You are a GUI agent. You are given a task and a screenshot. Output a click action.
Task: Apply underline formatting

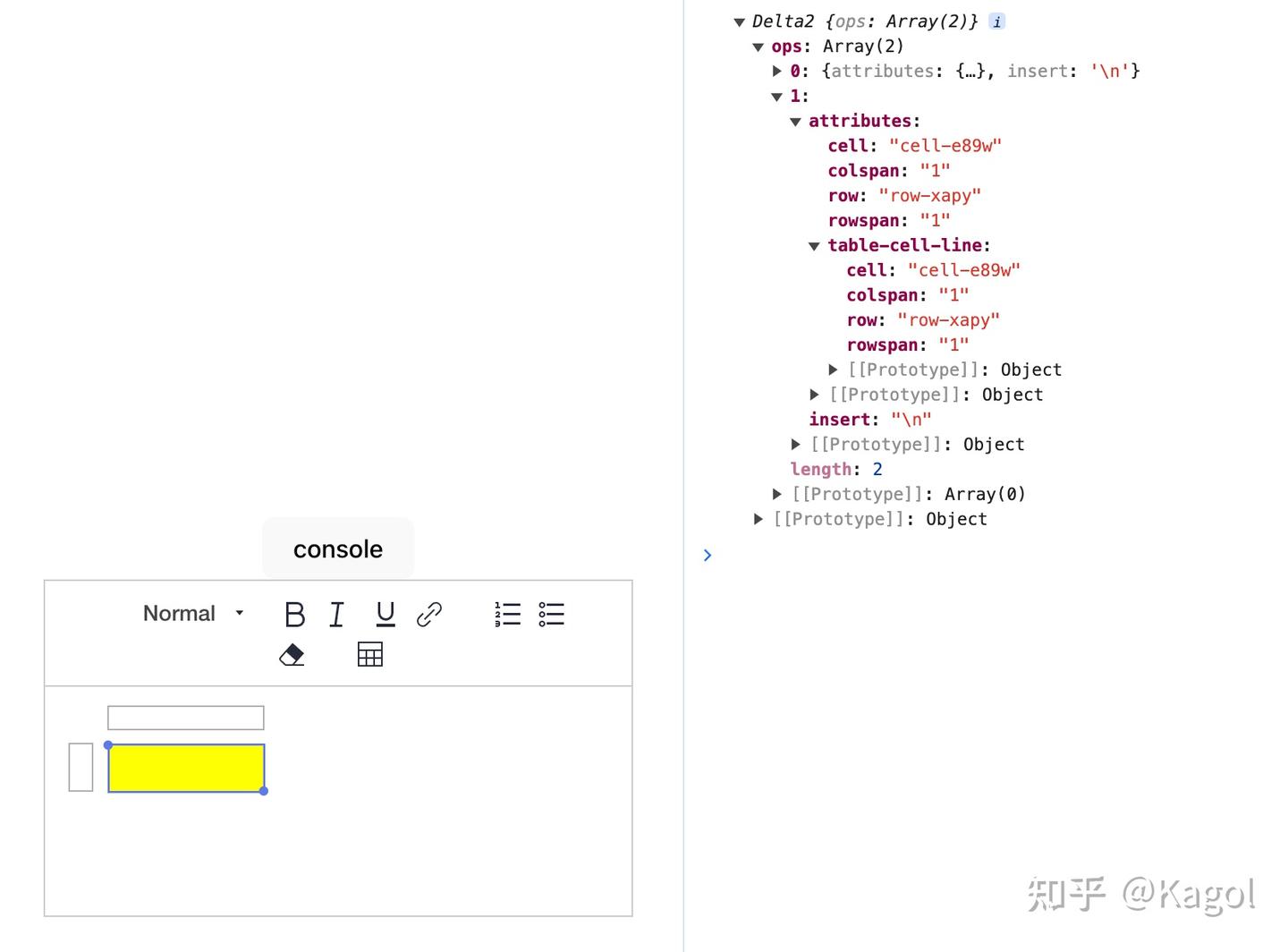click(x=384, y=614)
